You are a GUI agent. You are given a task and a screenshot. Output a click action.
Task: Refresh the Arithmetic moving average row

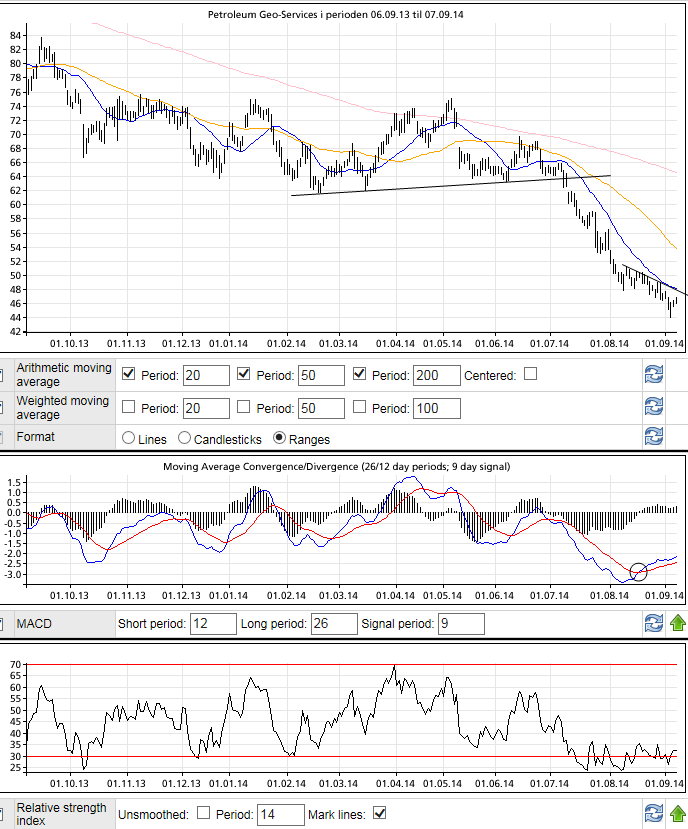pyautogui.click(x=653, y=375)
